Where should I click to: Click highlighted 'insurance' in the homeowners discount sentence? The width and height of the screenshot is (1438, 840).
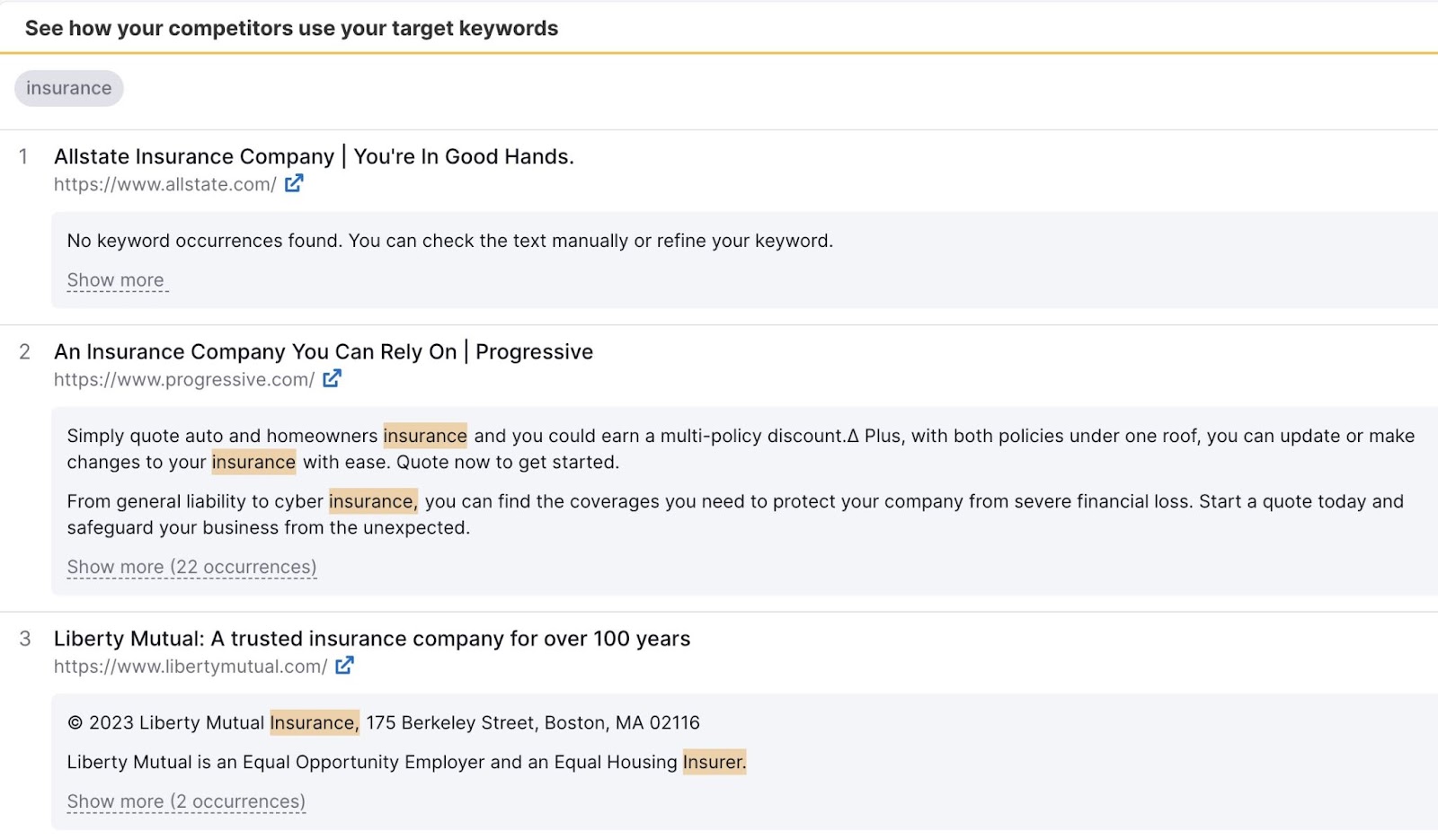tap(425, 436)
